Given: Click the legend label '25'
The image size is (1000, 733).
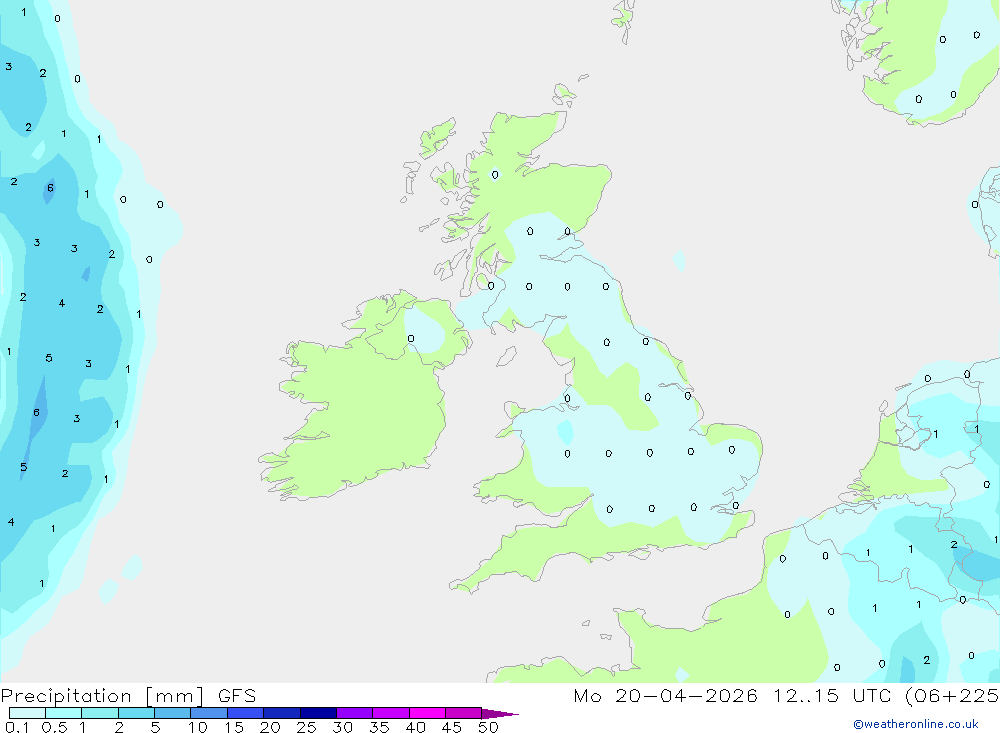Looking at the screenshot, I should (306, 727).
